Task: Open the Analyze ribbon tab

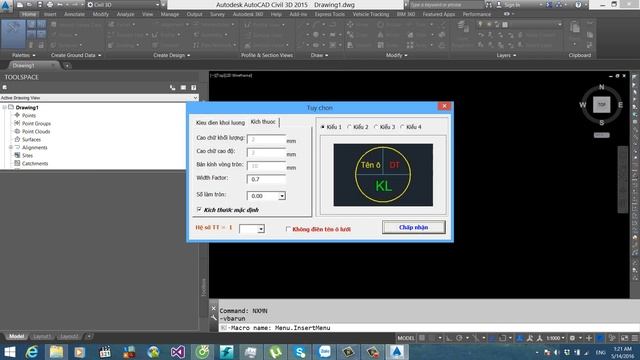Action: click(x=125, y=14)
